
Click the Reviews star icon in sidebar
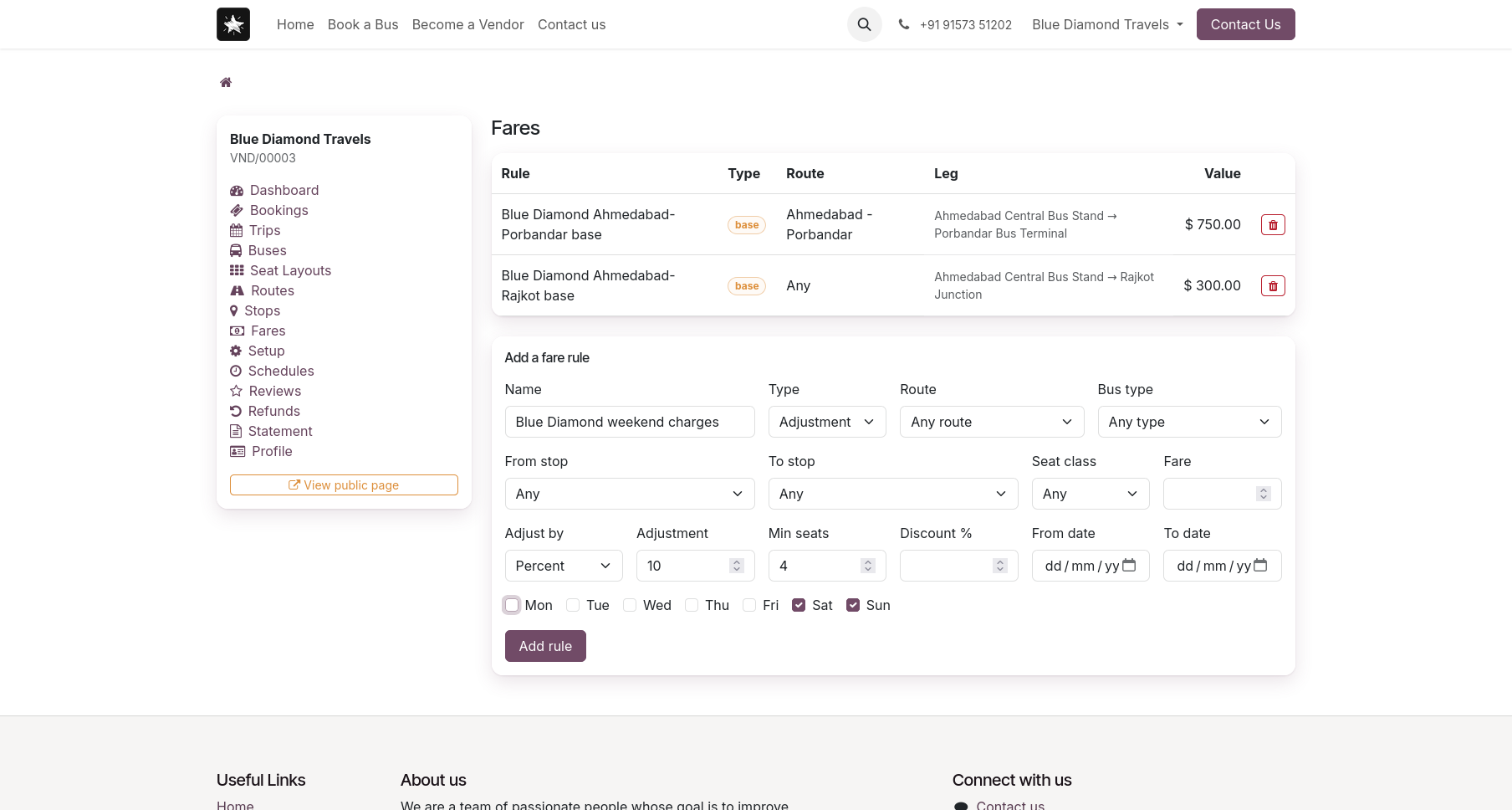[x=236, y=391]
